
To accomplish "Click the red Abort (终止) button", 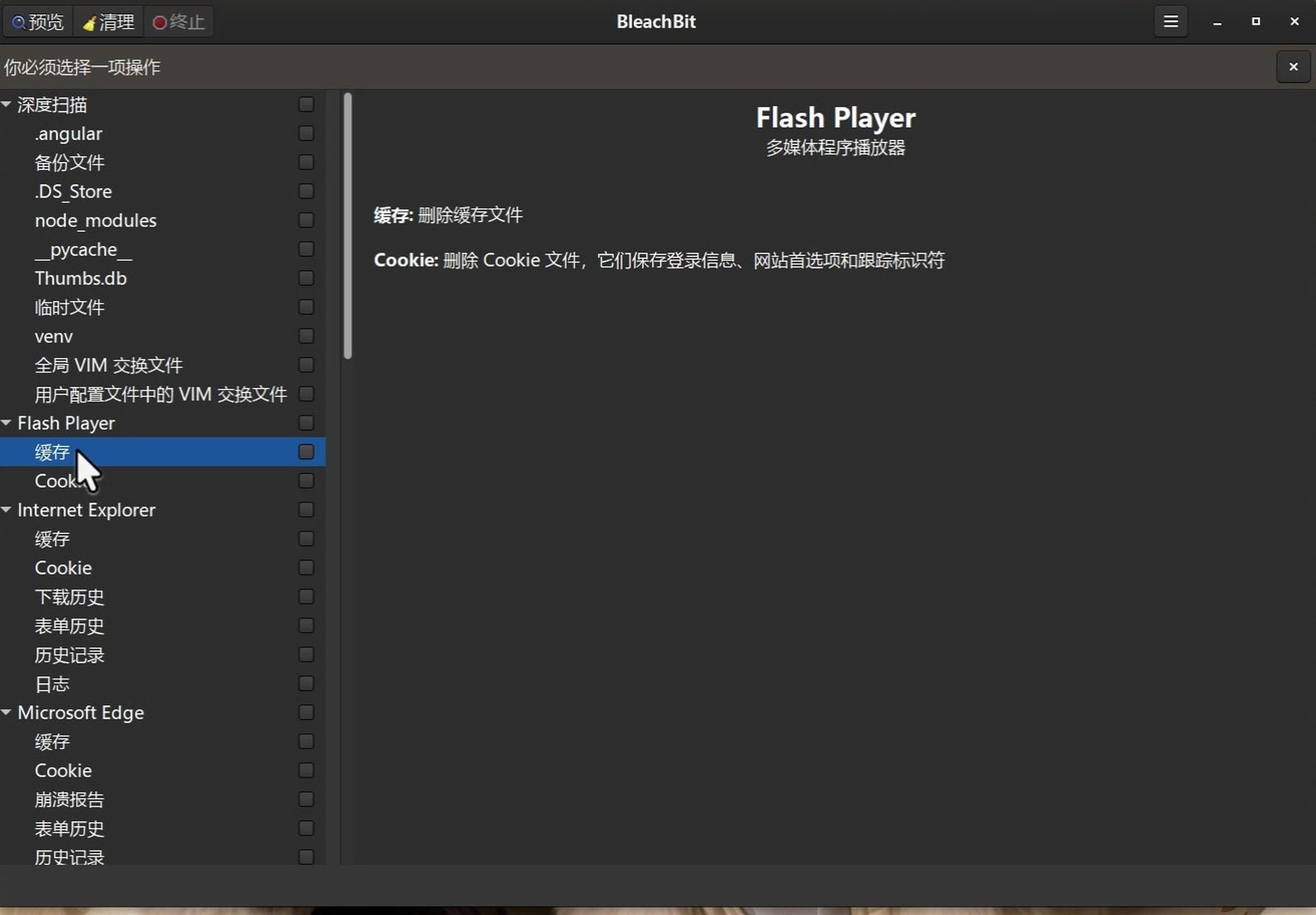I will coord(178,21).
